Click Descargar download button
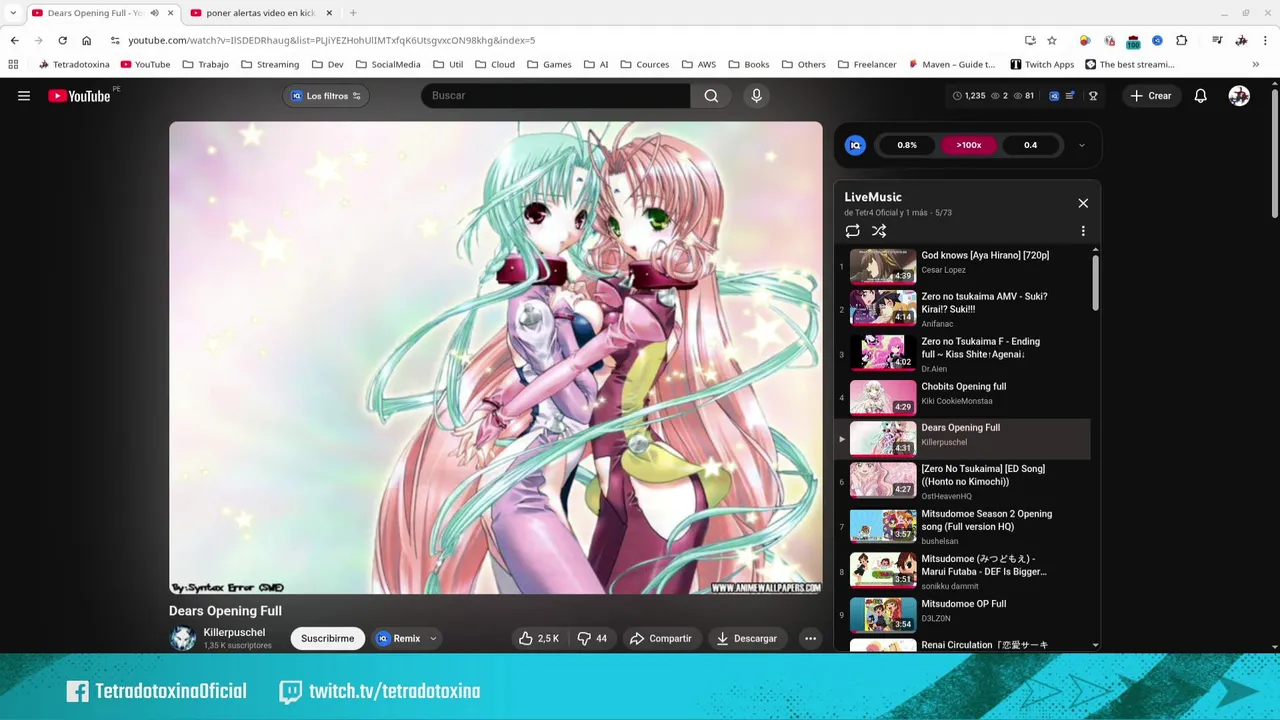 click(746, 638)
